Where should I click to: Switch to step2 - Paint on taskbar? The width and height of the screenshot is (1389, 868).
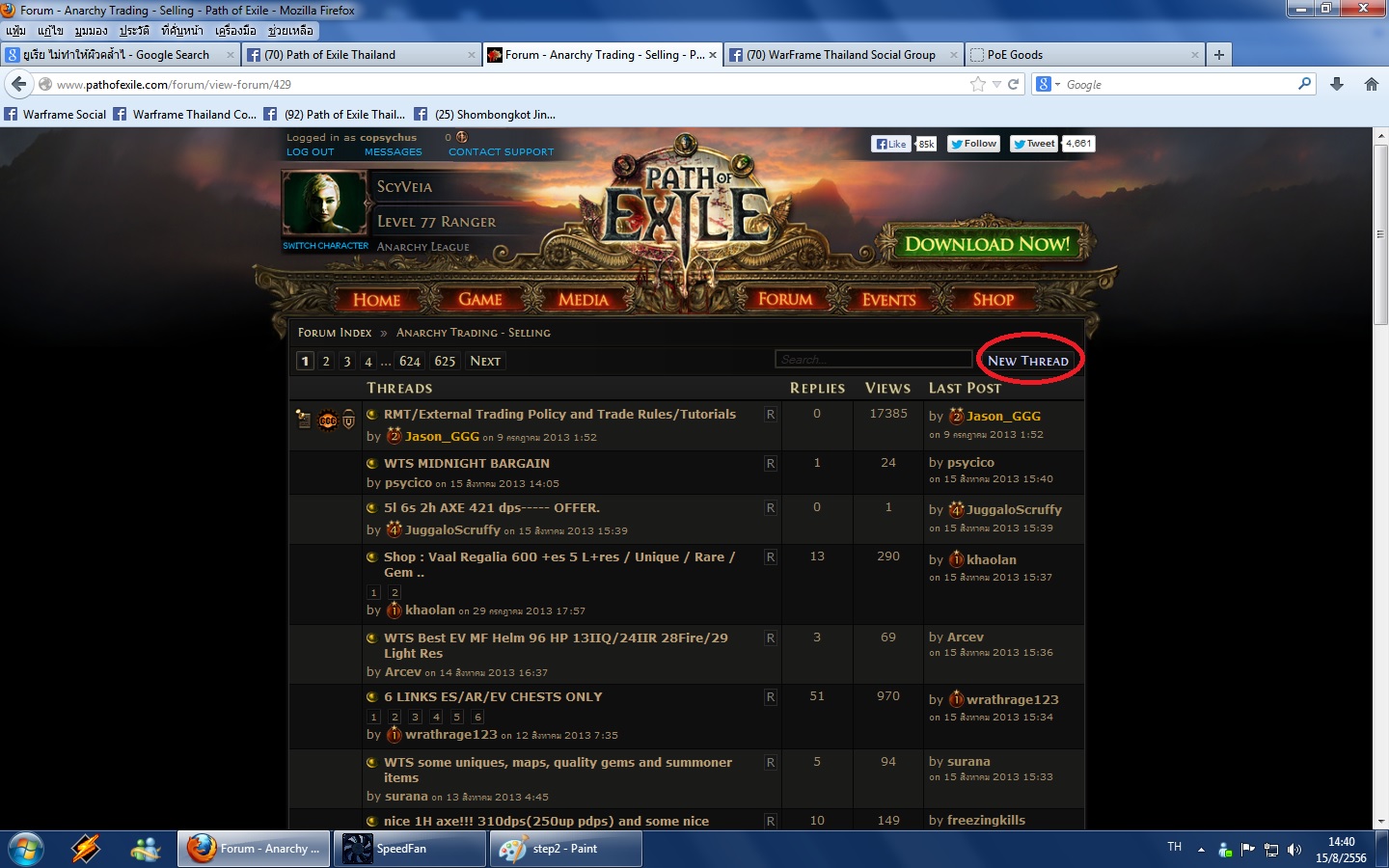pos(566,849)
